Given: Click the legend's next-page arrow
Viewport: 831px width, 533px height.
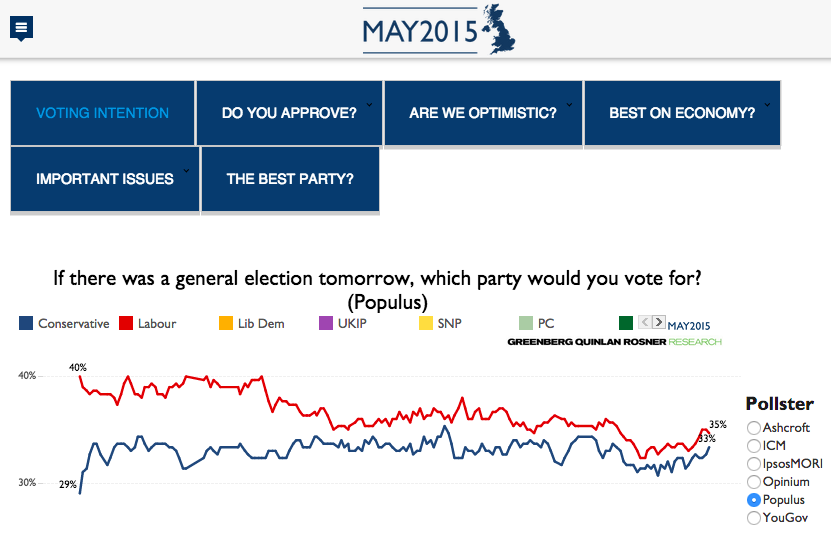Looking at the screenshot, I should (658, 322).
